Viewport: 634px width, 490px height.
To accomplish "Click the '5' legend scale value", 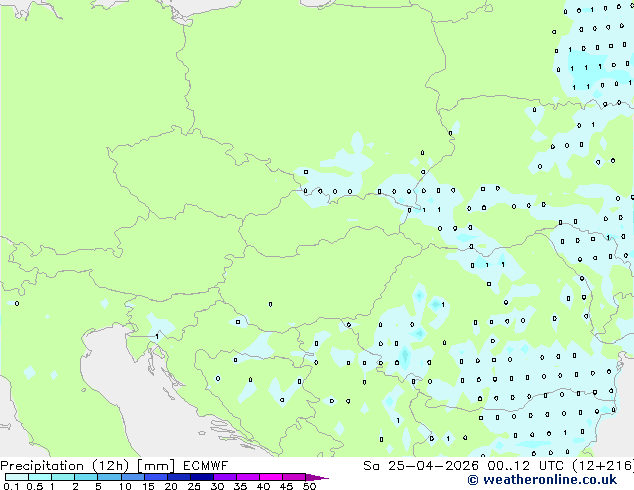I will [98, 486].
